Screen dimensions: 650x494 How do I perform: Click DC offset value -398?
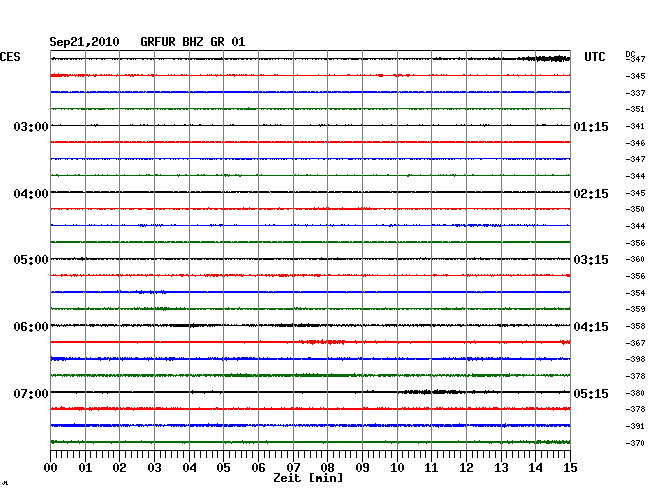(635, 359)
